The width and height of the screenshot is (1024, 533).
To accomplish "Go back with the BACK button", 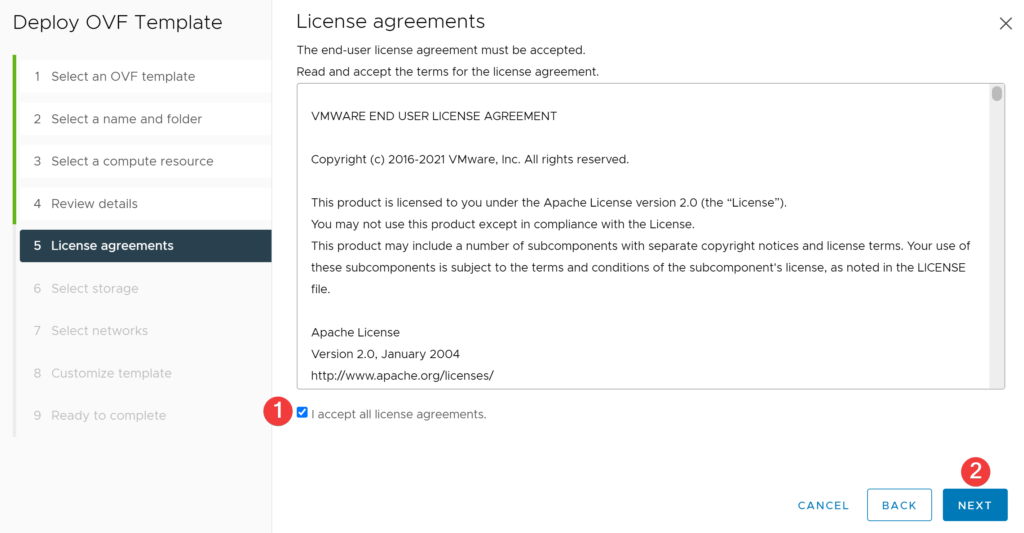I will [899, 505].
